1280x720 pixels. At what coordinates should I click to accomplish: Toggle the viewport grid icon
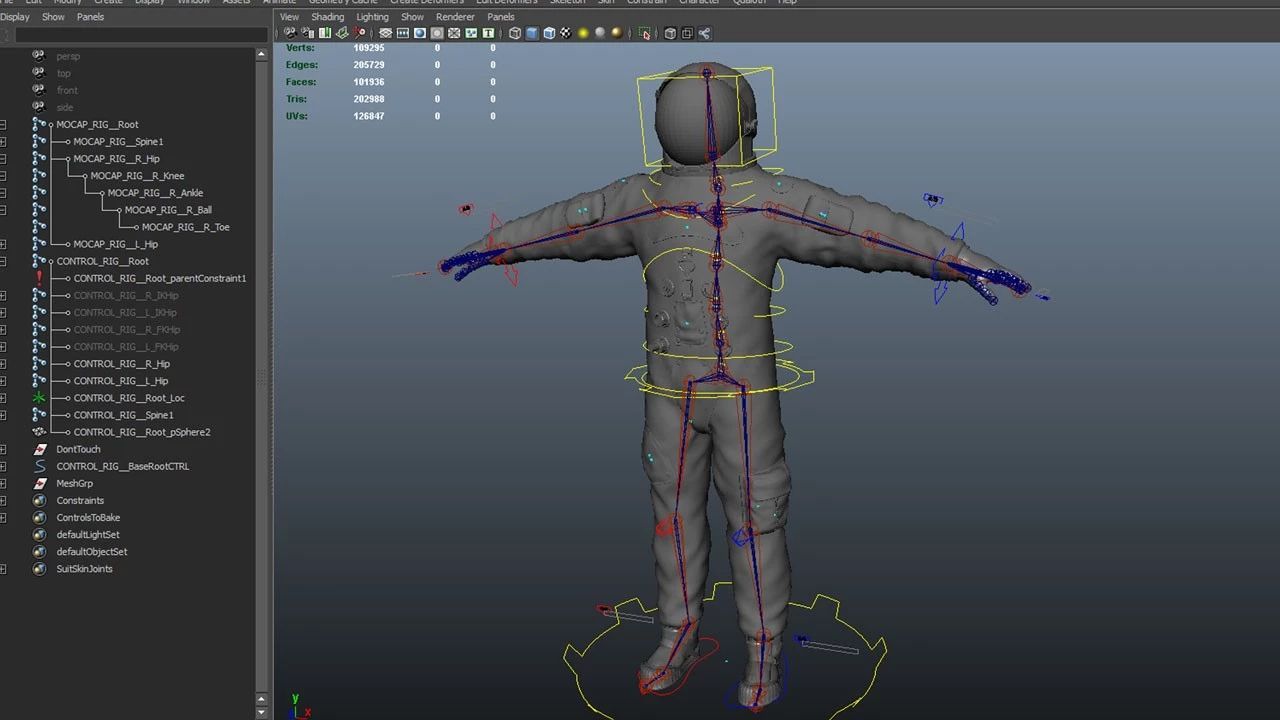[385, 33]
